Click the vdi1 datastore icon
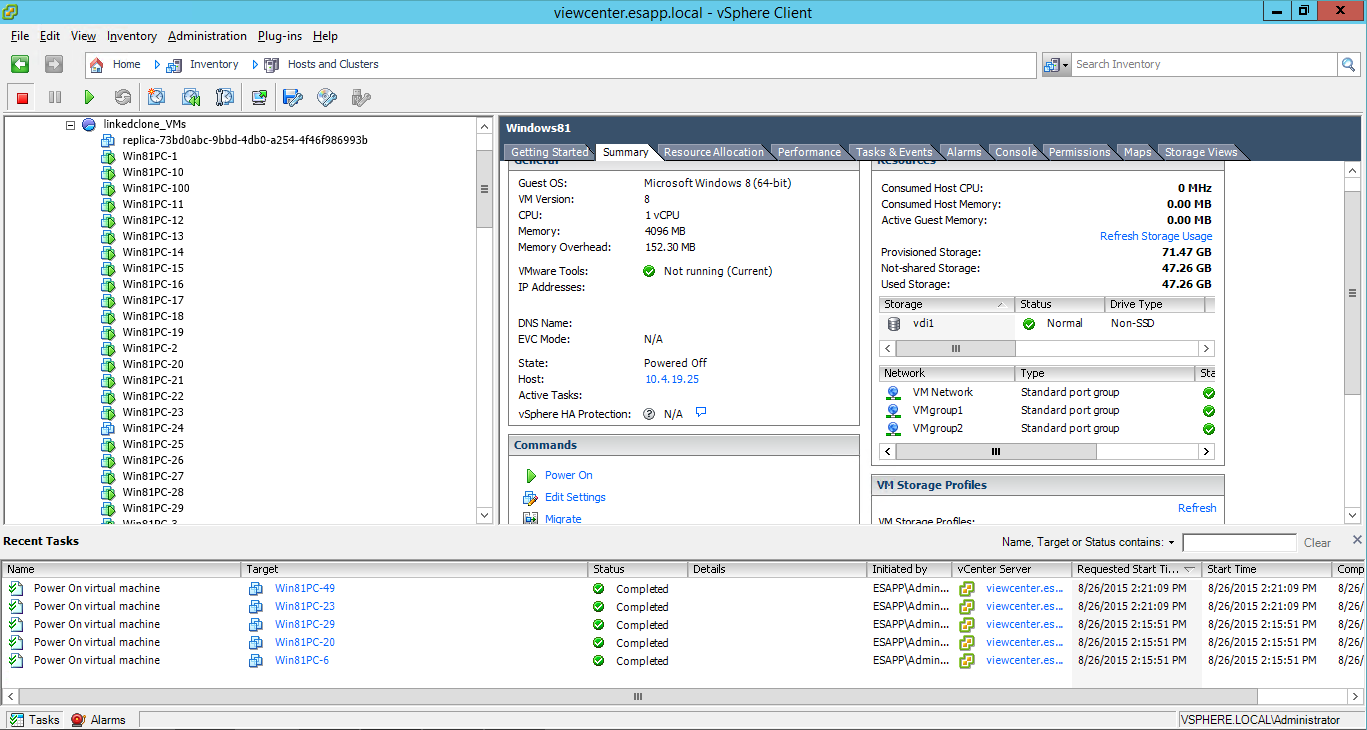The image size is (1367, 730). pyautogui.click(x=894, y=323)
